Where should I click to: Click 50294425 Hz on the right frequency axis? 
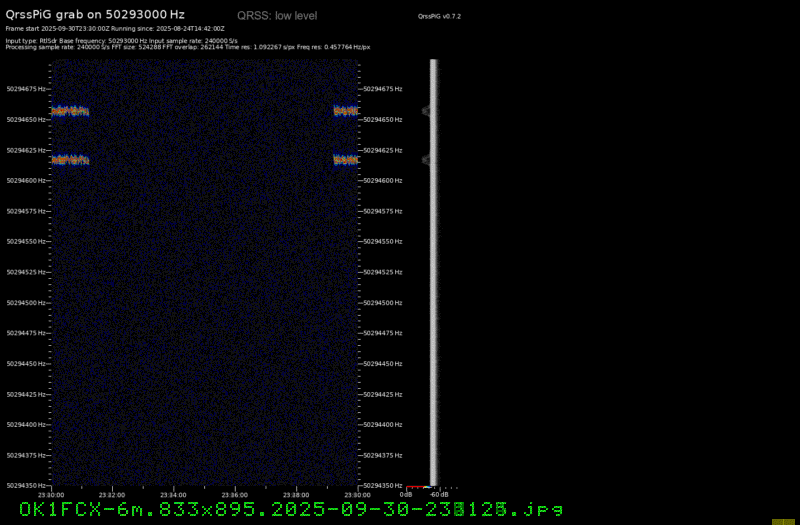click(x=383, y=394)
